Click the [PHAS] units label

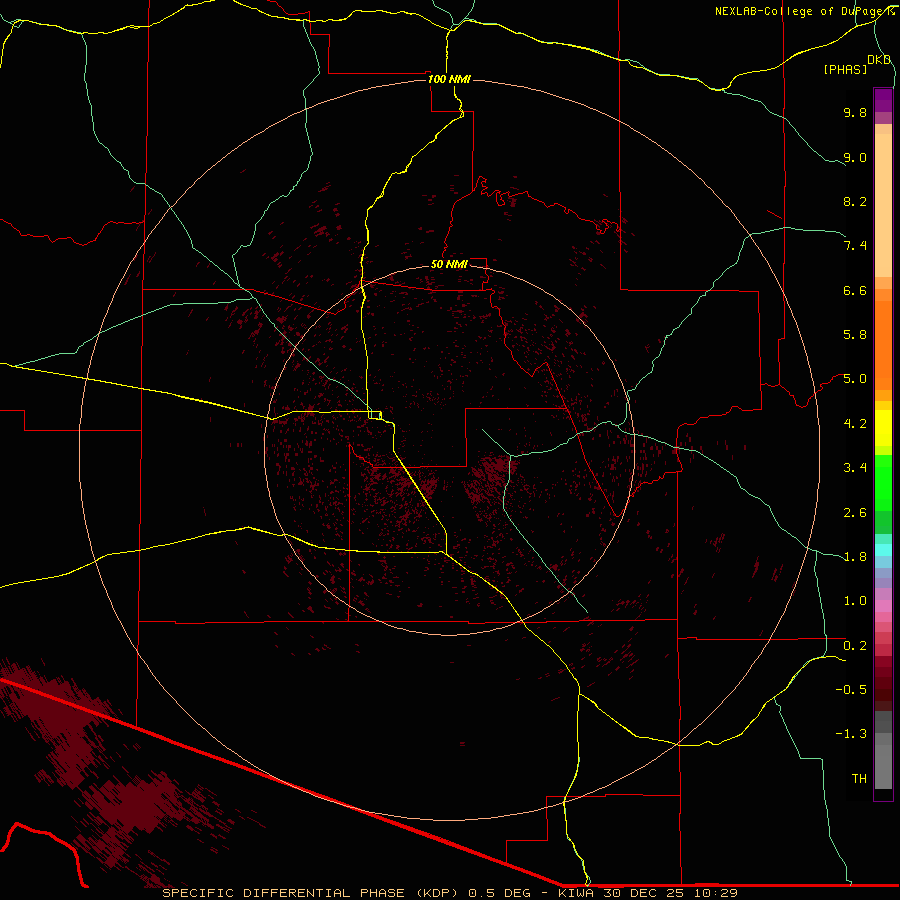point(845,69)
